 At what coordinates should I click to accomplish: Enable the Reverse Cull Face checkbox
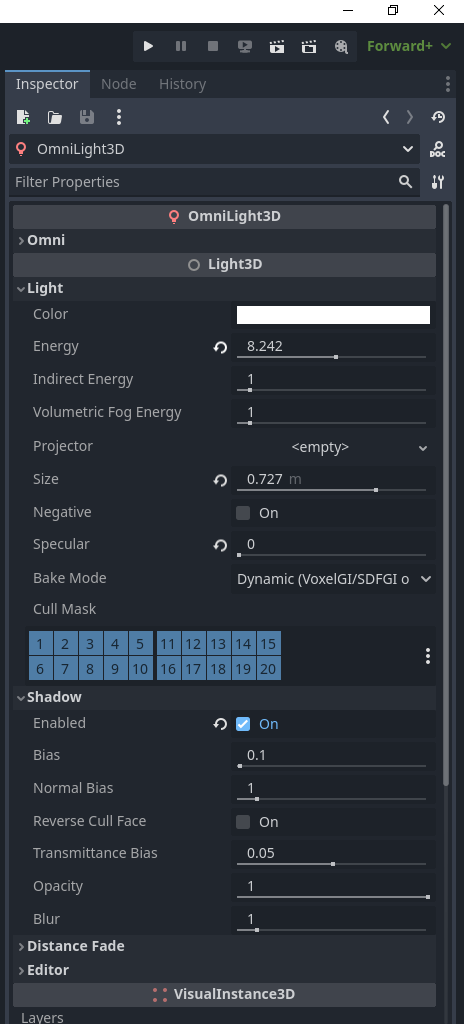tap(243, 822)
